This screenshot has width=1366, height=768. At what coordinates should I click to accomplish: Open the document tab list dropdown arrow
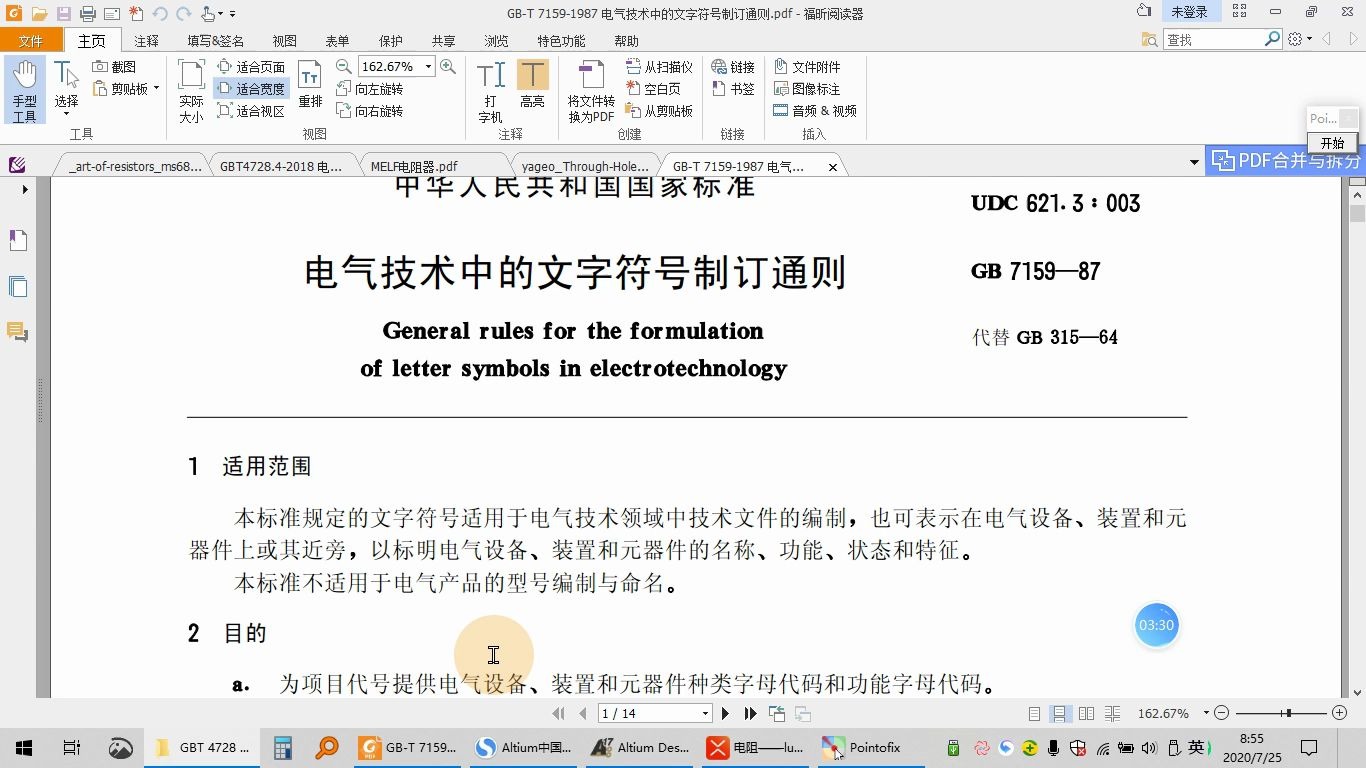click(1194, 162)
